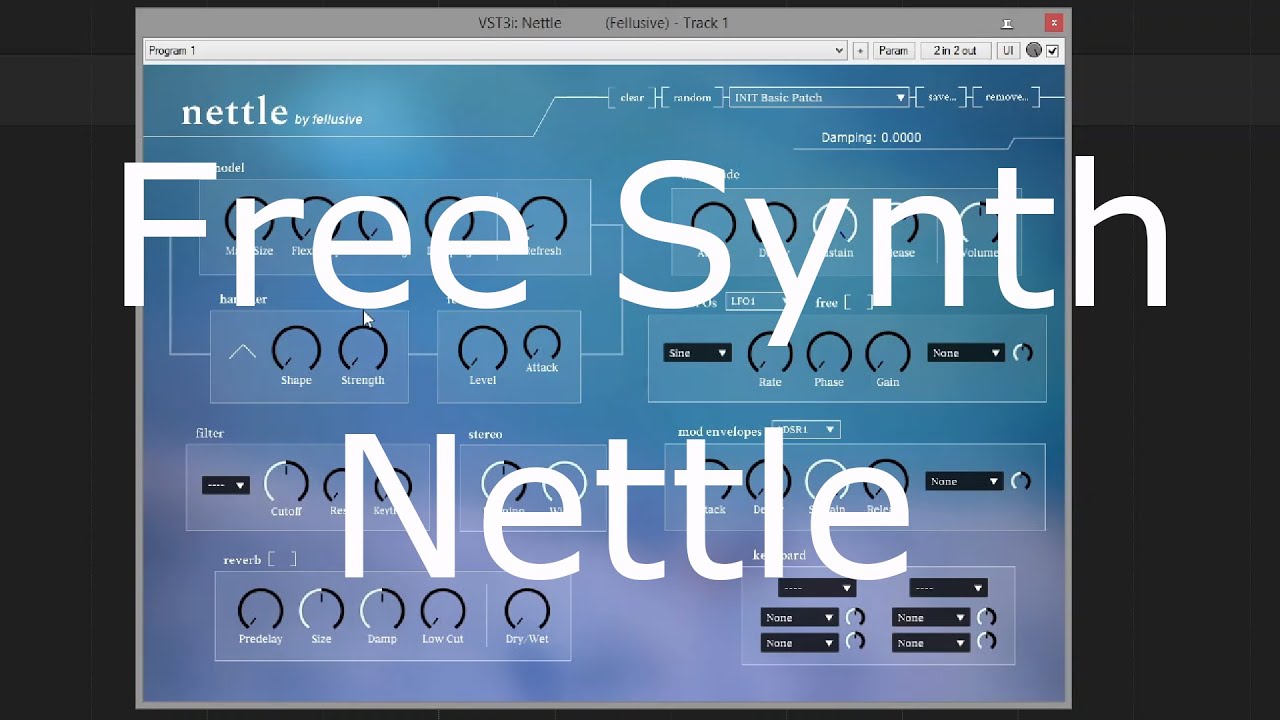Click the plus button next to program dropdown
The height and width of the screenshot is (720, 1280).
[860, 50]
